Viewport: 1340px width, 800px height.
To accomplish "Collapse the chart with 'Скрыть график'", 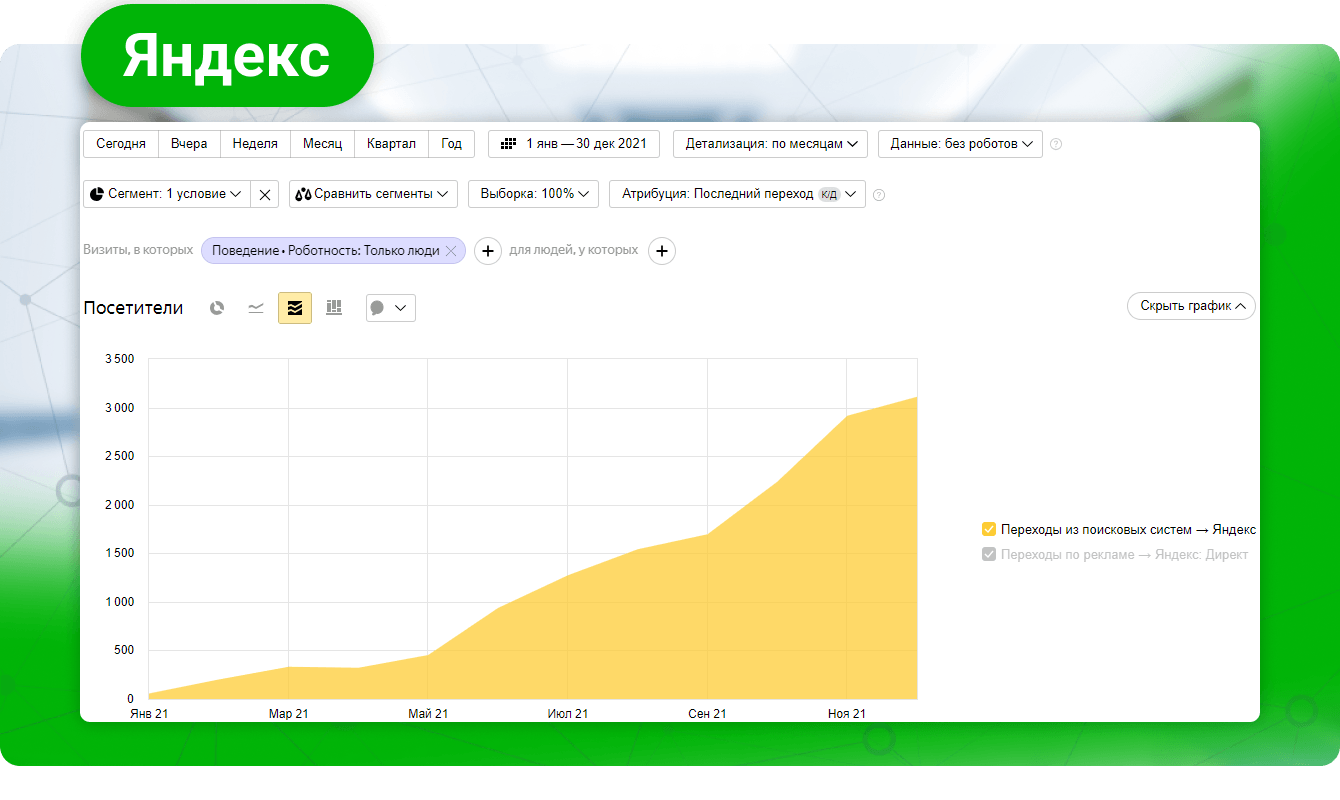I will coord(1191,306).
